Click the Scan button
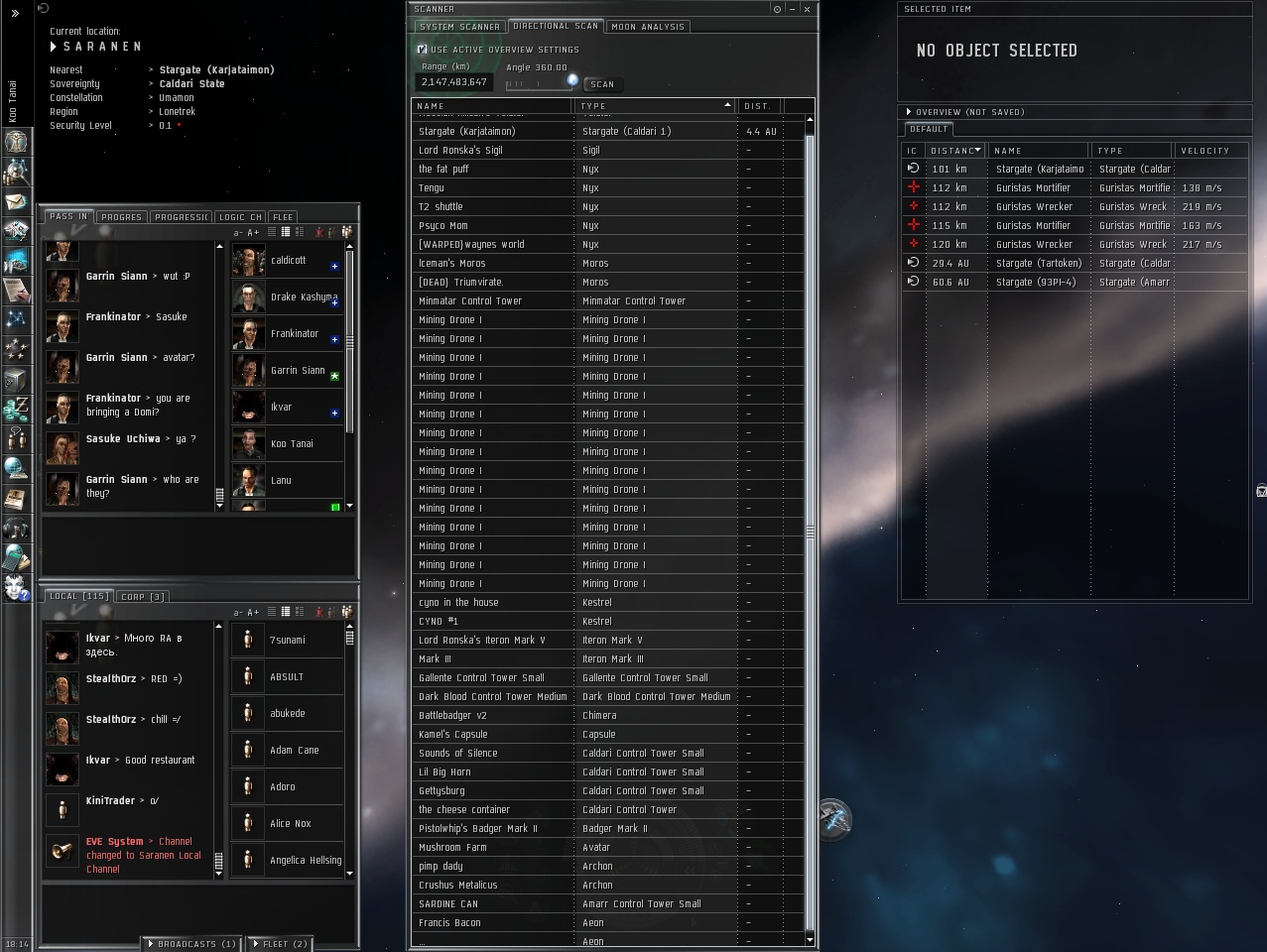The height and width of the screenshot is (952, 1267). click(603, 84)
